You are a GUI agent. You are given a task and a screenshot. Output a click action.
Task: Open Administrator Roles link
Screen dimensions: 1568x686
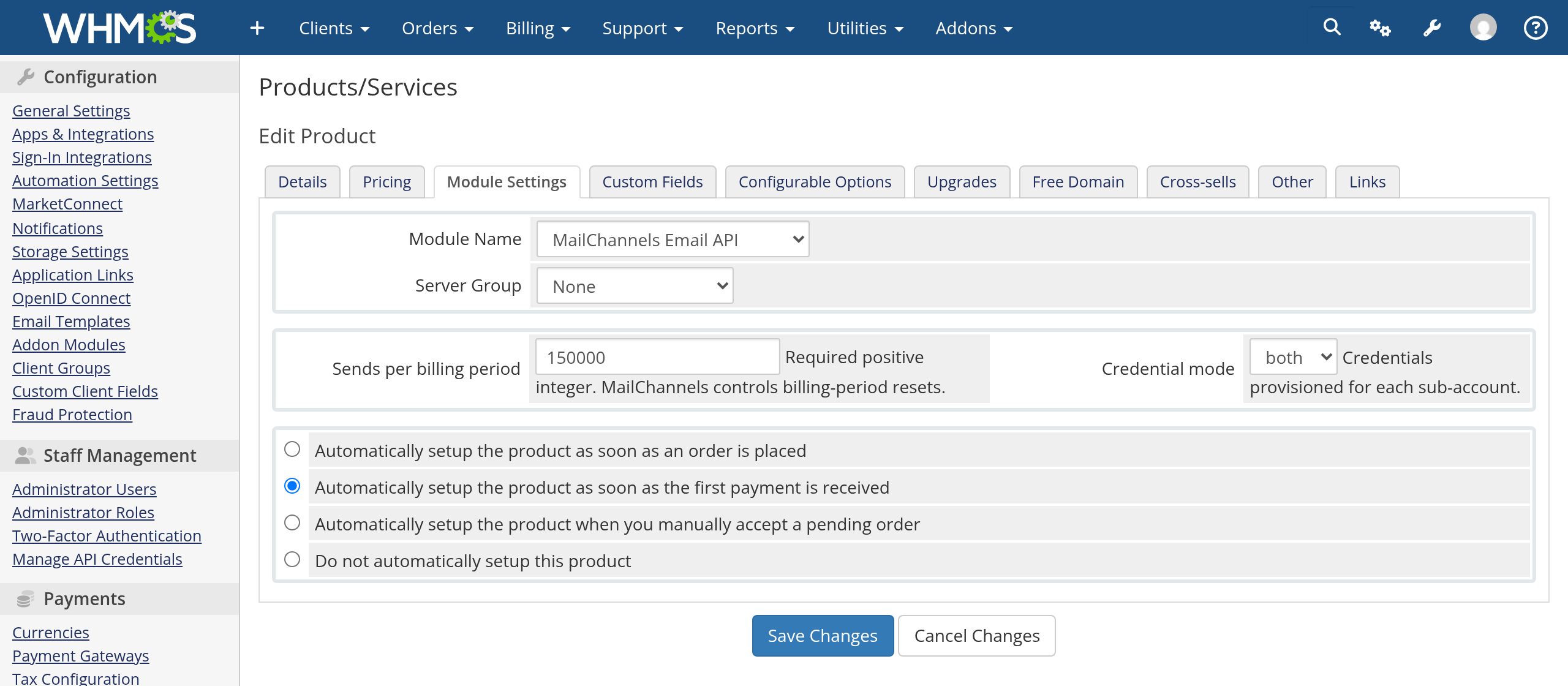(83, 513)
